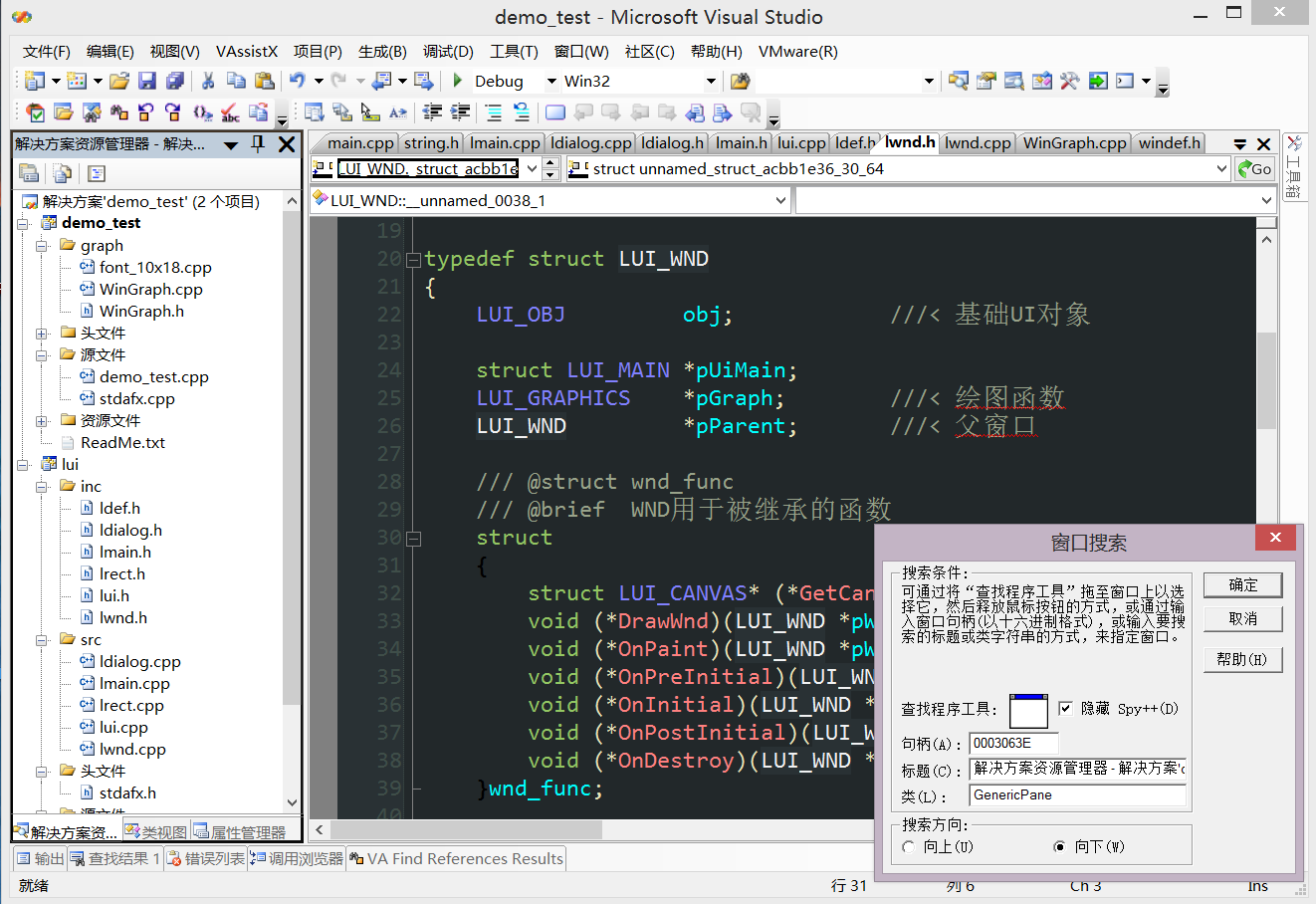Click the Cut scissors icon
This screenshot has height=904, width=1316.
[x=208, y=81]
